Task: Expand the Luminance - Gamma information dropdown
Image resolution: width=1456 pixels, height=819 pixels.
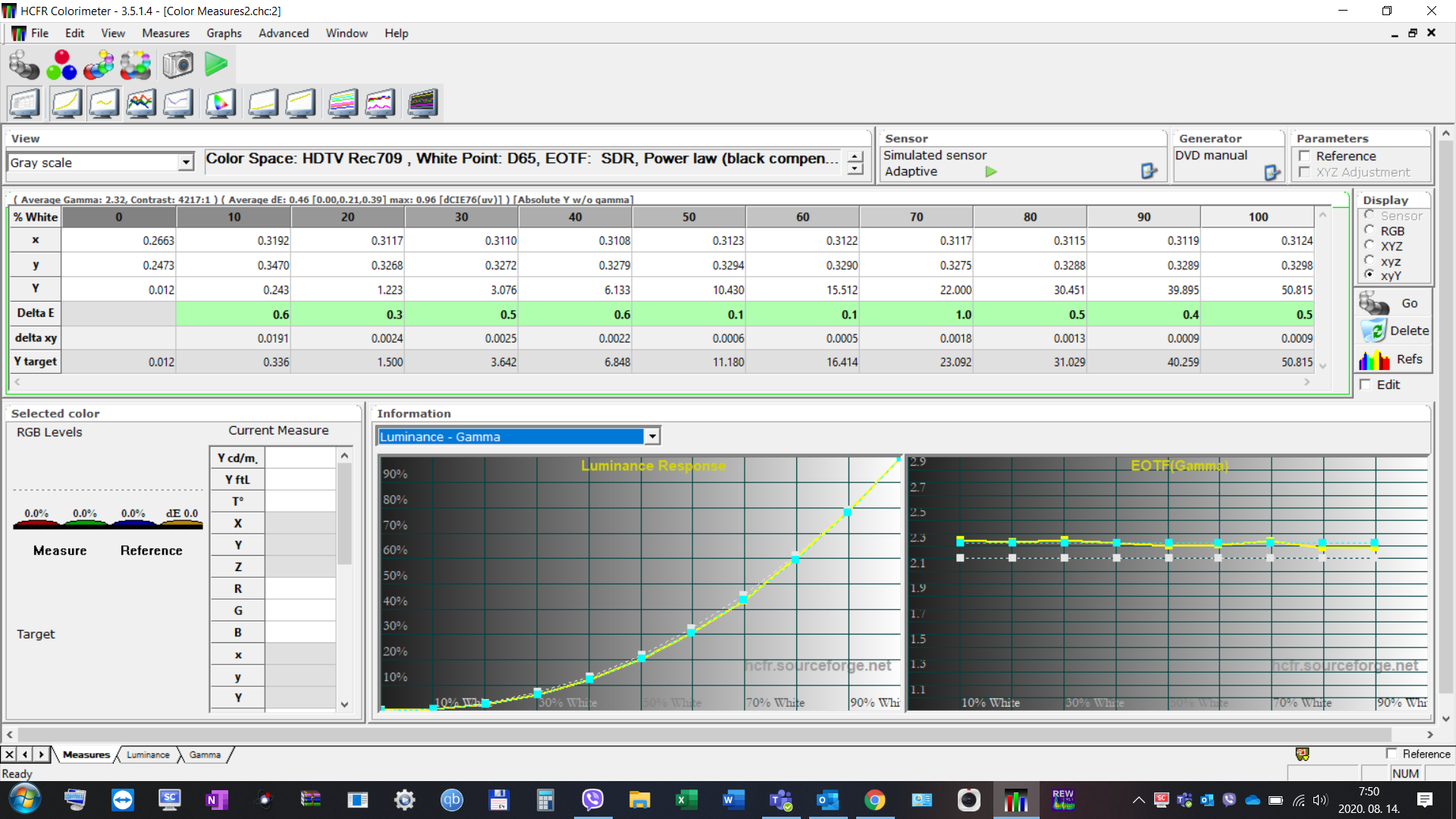Action: click(x=652, y=436)
